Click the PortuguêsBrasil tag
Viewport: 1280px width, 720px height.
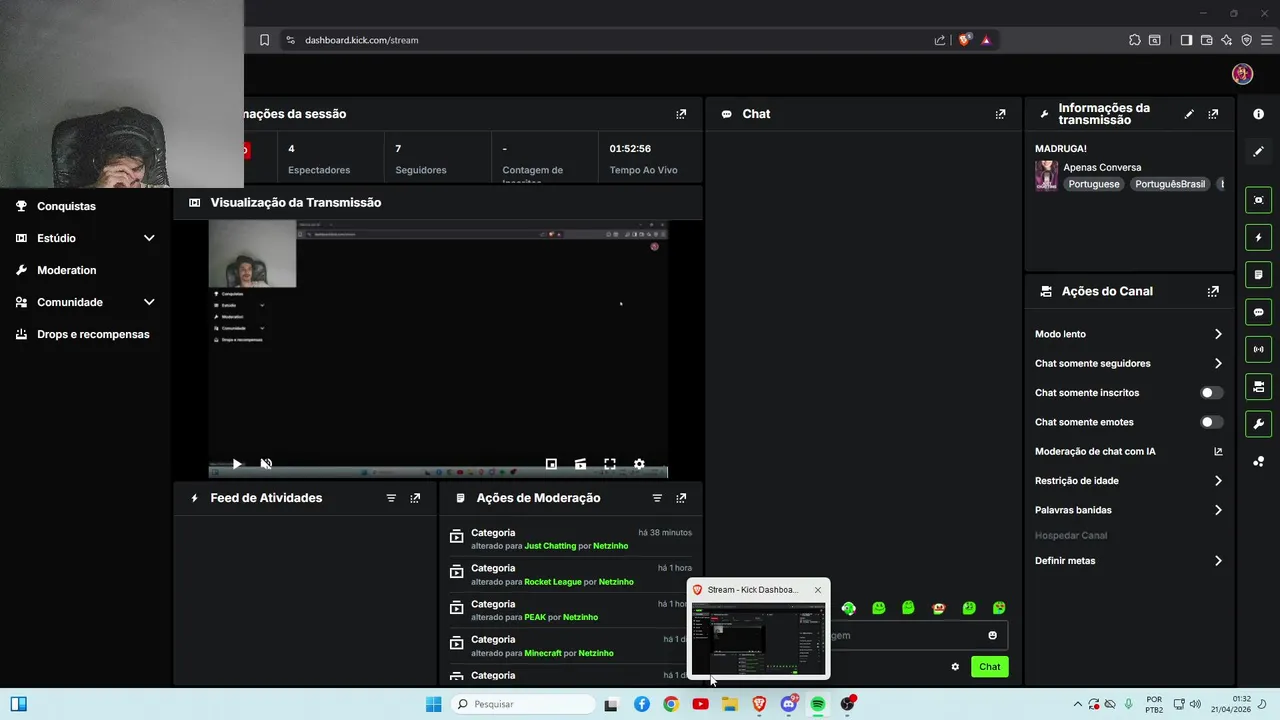pyautogui.click(x=1170, y=184)
